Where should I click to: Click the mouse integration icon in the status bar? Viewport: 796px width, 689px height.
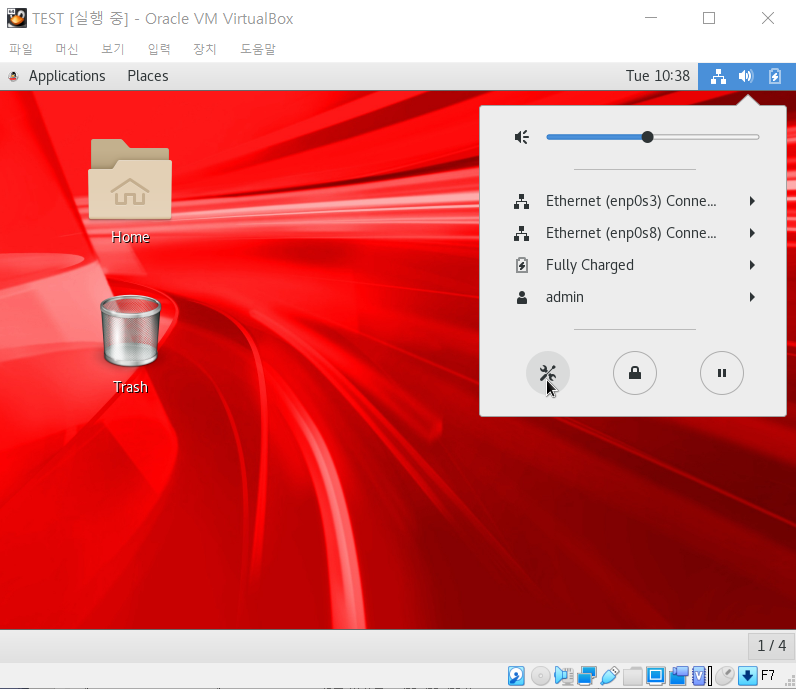pyautogui.click(x=725, y=676)
